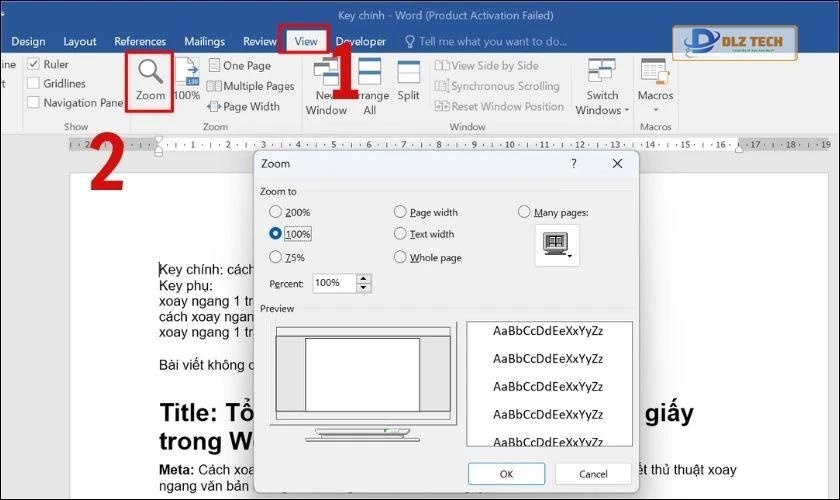Click the Percent input field
This screenshot has width=840, height=500.
334,283
